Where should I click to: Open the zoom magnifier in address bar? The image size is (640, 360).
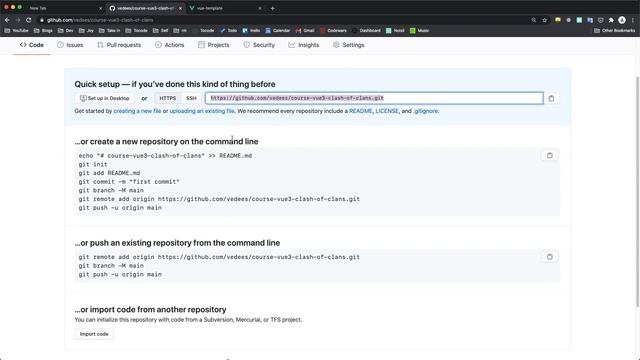point(533,20)
